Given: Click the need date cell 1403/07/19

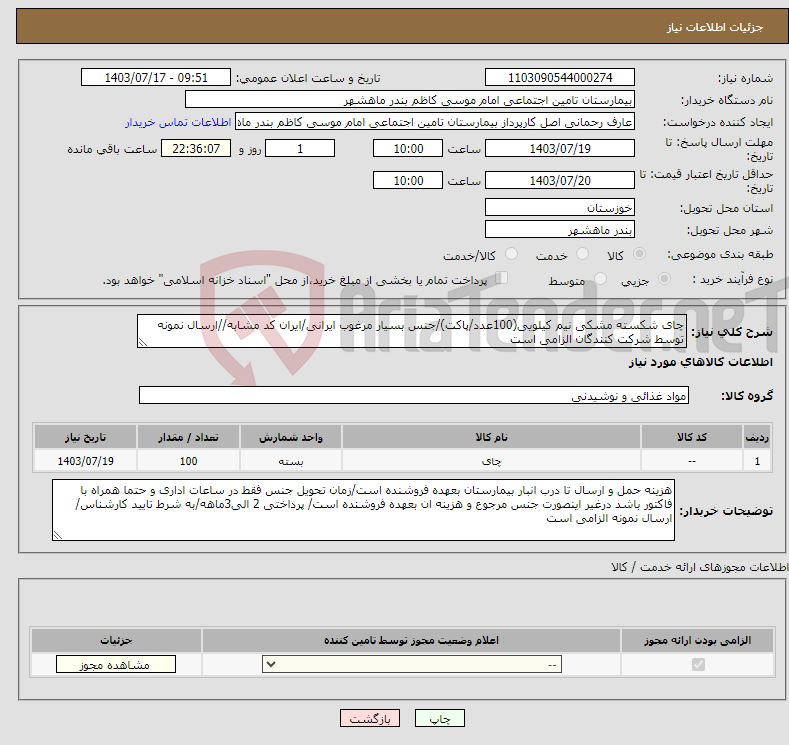Looking at the screenshot, I should pyautogui.click(x=85, y=461).
